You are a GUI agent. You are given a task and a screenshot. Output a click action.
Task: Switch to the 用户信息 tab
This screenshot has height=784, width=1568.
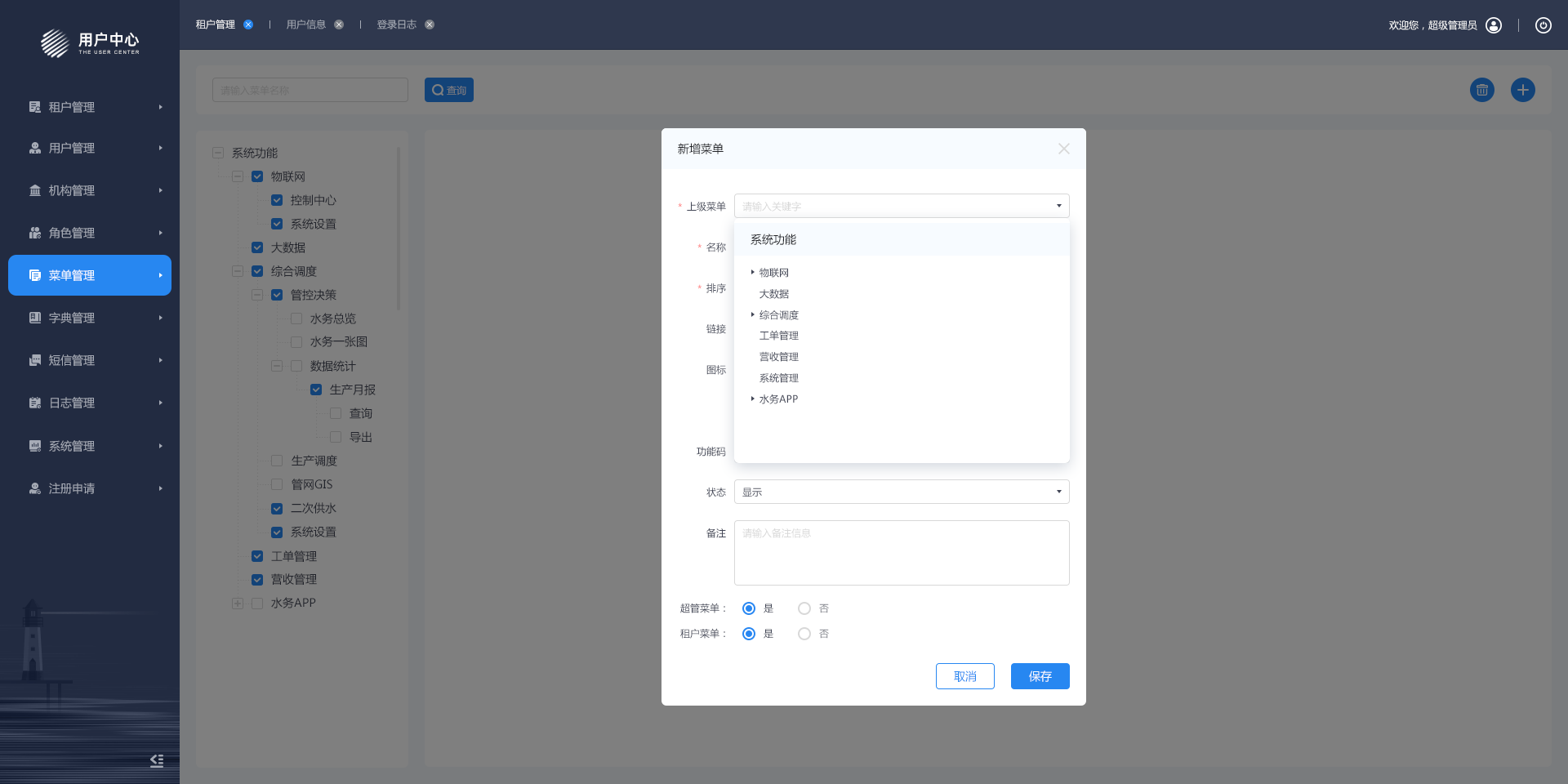pos(306,24)
